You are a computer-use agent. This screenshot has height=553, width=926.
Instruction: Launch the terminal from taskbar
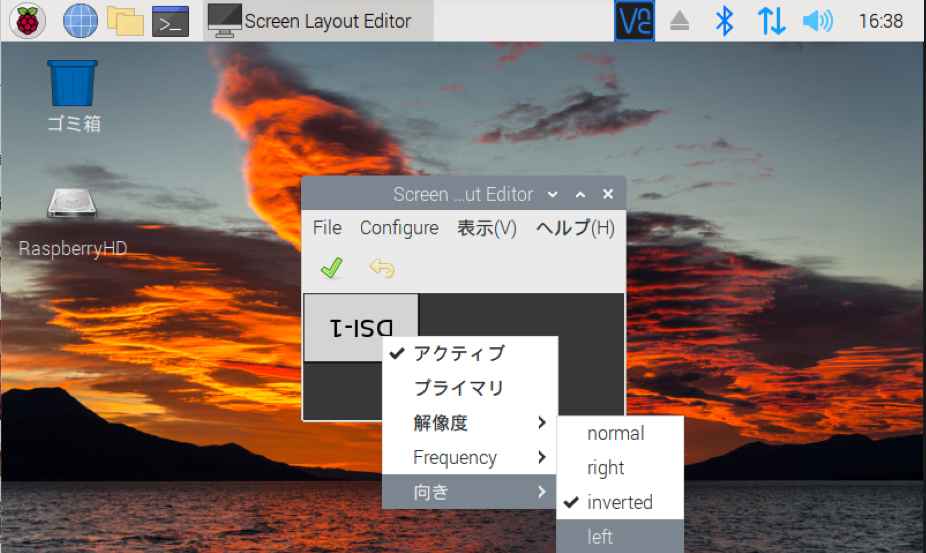pyautogui.click(x=171, y=21)
